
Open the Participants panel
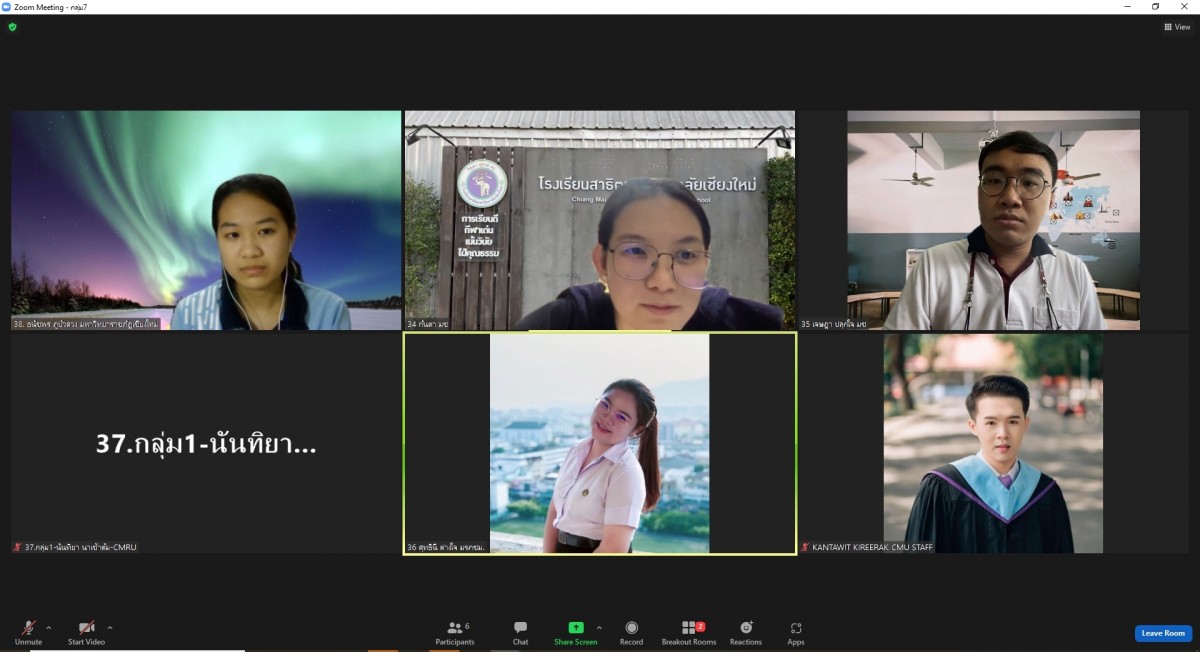pyautogui.click(x=455, y=631)
